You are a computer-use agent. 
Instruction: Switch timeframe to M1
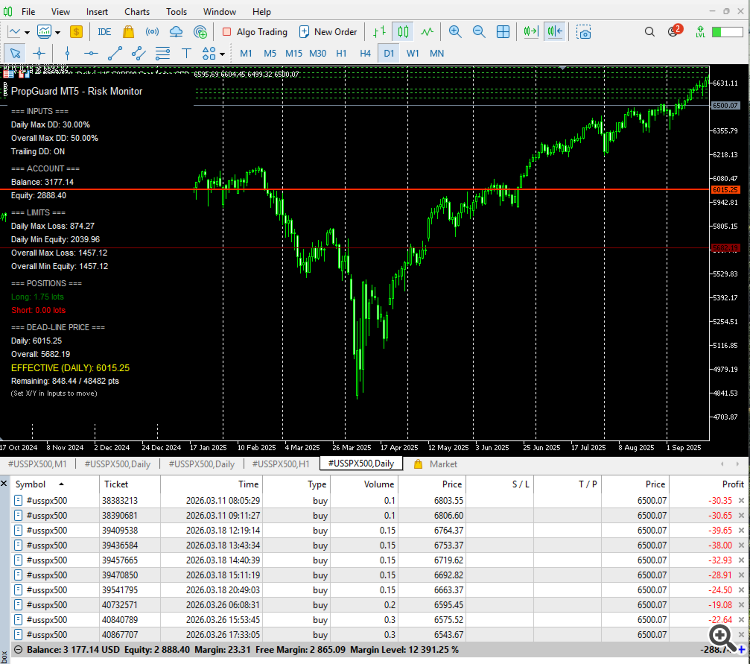point(246,54)
